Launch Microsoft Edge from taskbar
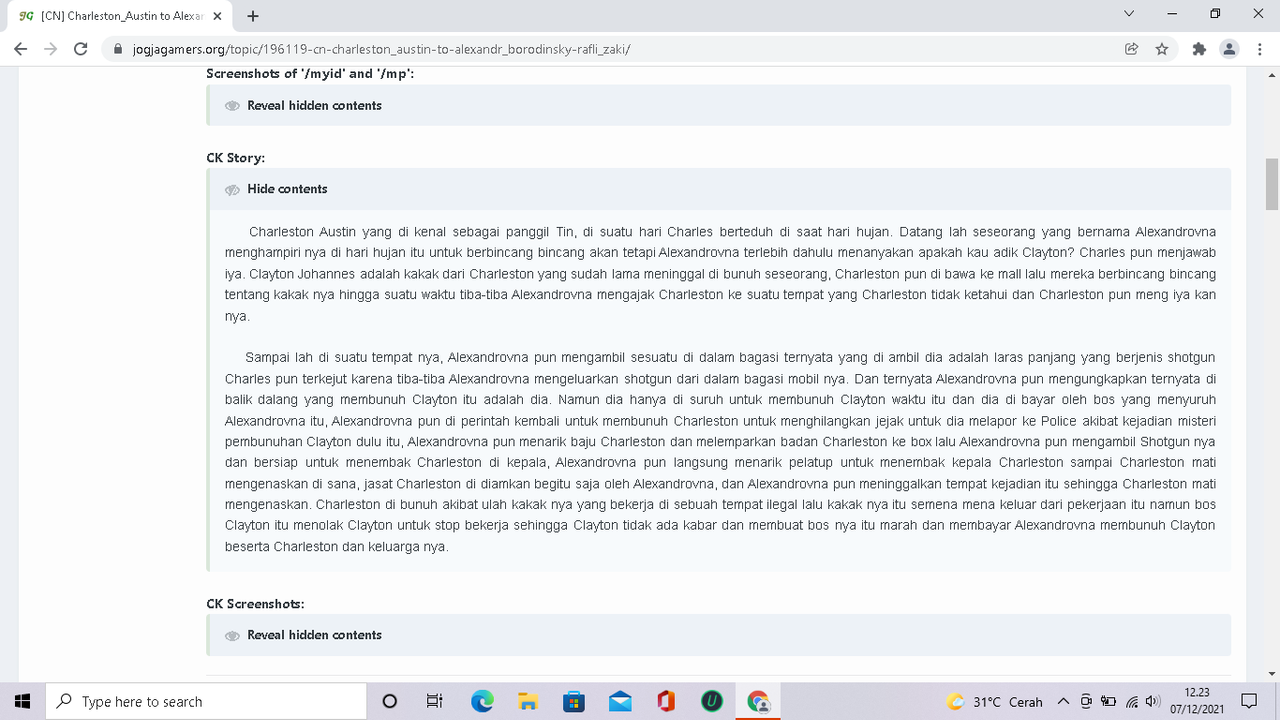Viewport: 1280px width, 720px height. [482, 701]
